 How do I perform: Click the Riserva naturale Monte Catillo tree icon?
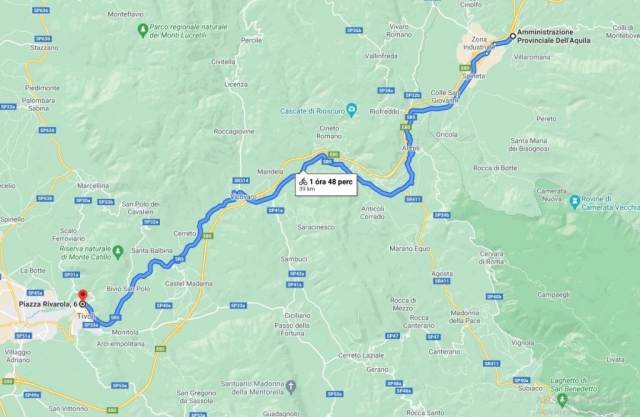(118, 252)
